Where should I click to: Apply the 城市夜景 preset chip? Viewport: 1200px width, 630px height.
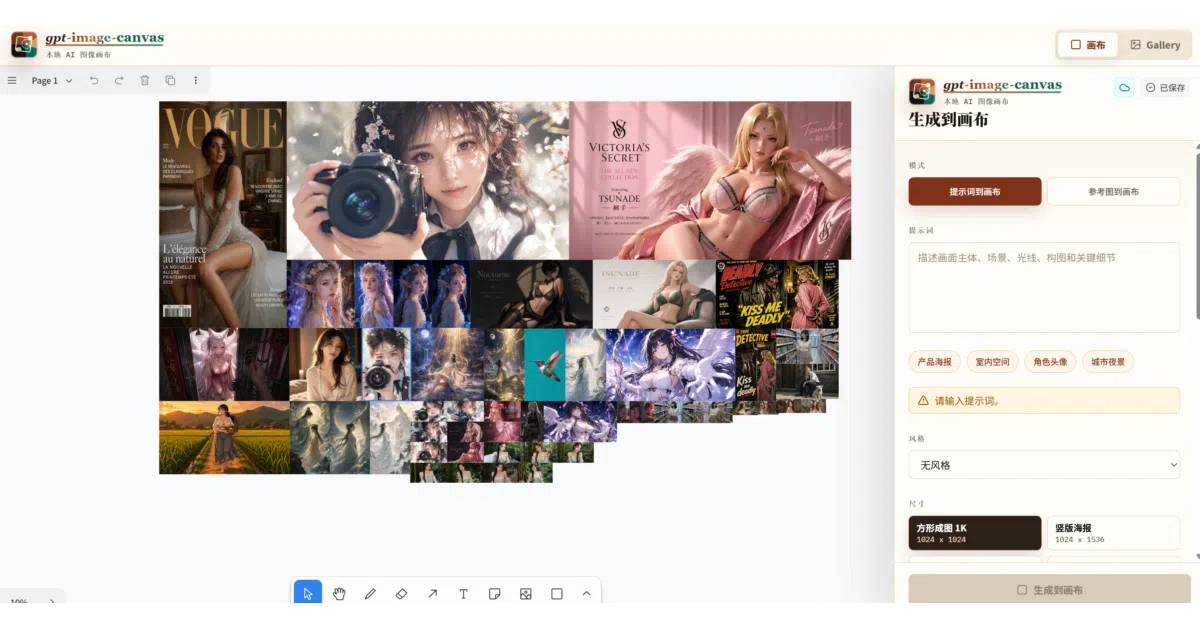pyautogui.click(x=1108, y=362)
